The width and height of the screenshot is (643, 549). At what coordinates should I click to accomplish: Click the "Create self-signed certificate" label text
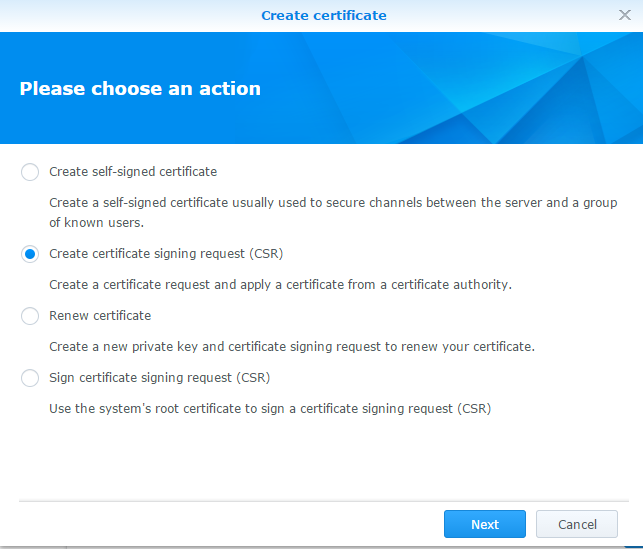pos(133,172)
